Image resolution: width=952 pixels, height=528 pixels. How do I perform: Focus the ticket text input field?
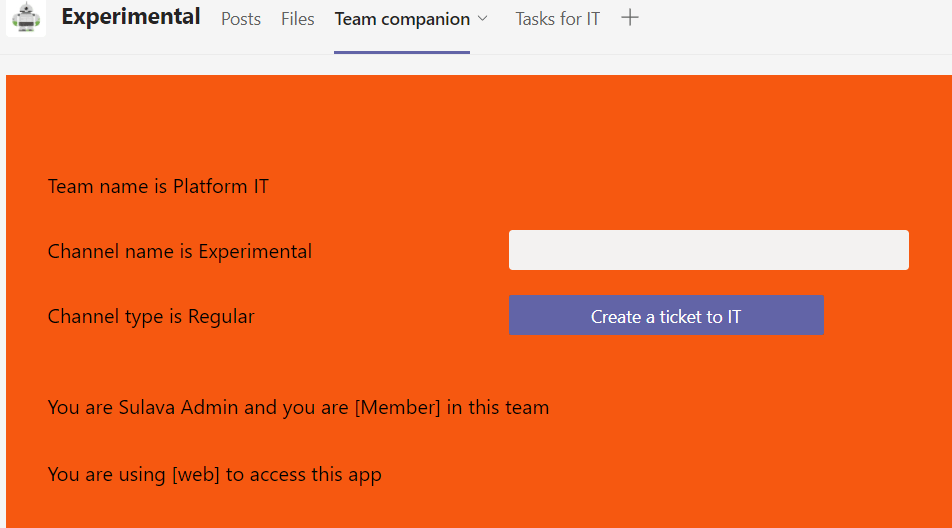(x=708, y=250)
